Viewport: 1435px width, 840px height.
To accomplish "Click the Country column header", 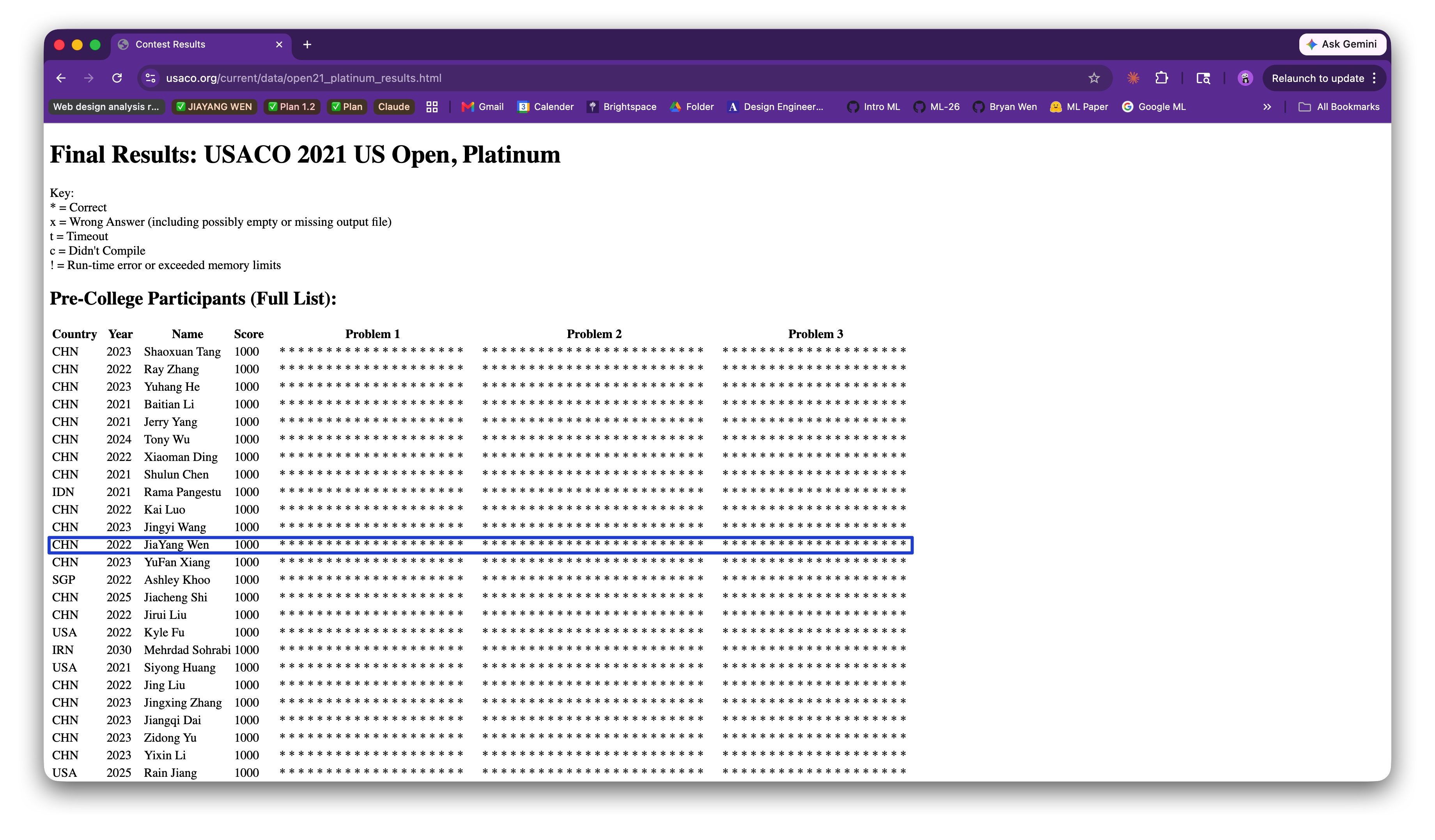I will click(74, 334).
